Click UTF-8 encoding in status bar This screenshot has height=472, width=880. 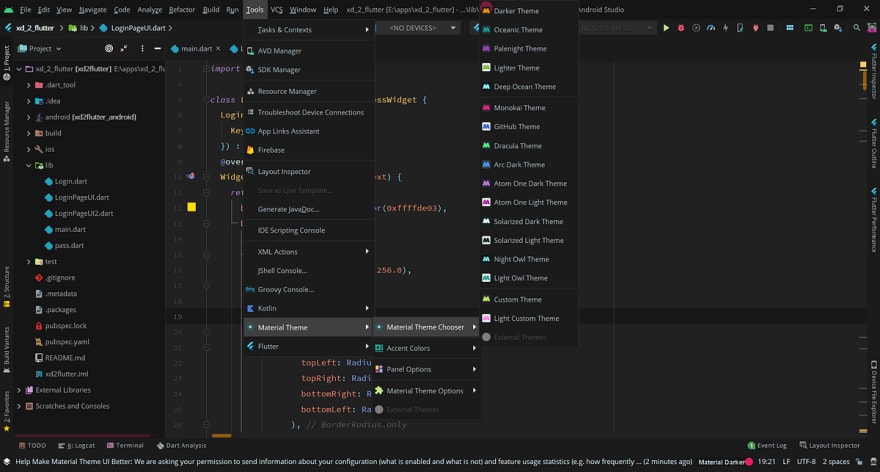click(x=806, y=462)
